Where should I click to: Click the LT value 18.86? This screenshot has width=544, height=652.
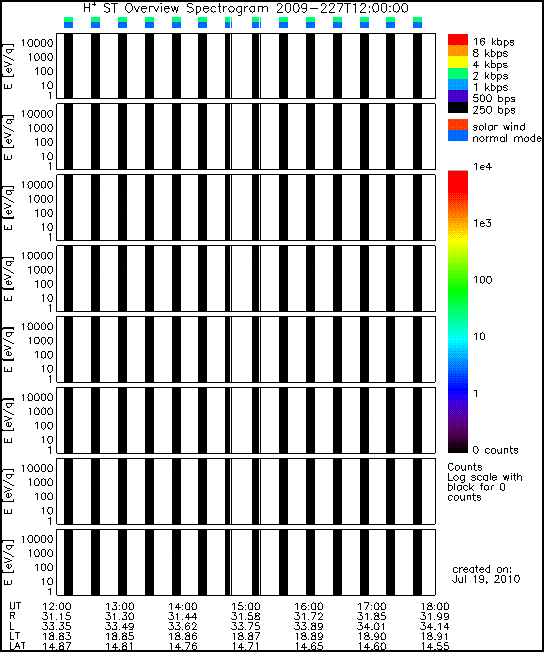(x=183, y=636)
